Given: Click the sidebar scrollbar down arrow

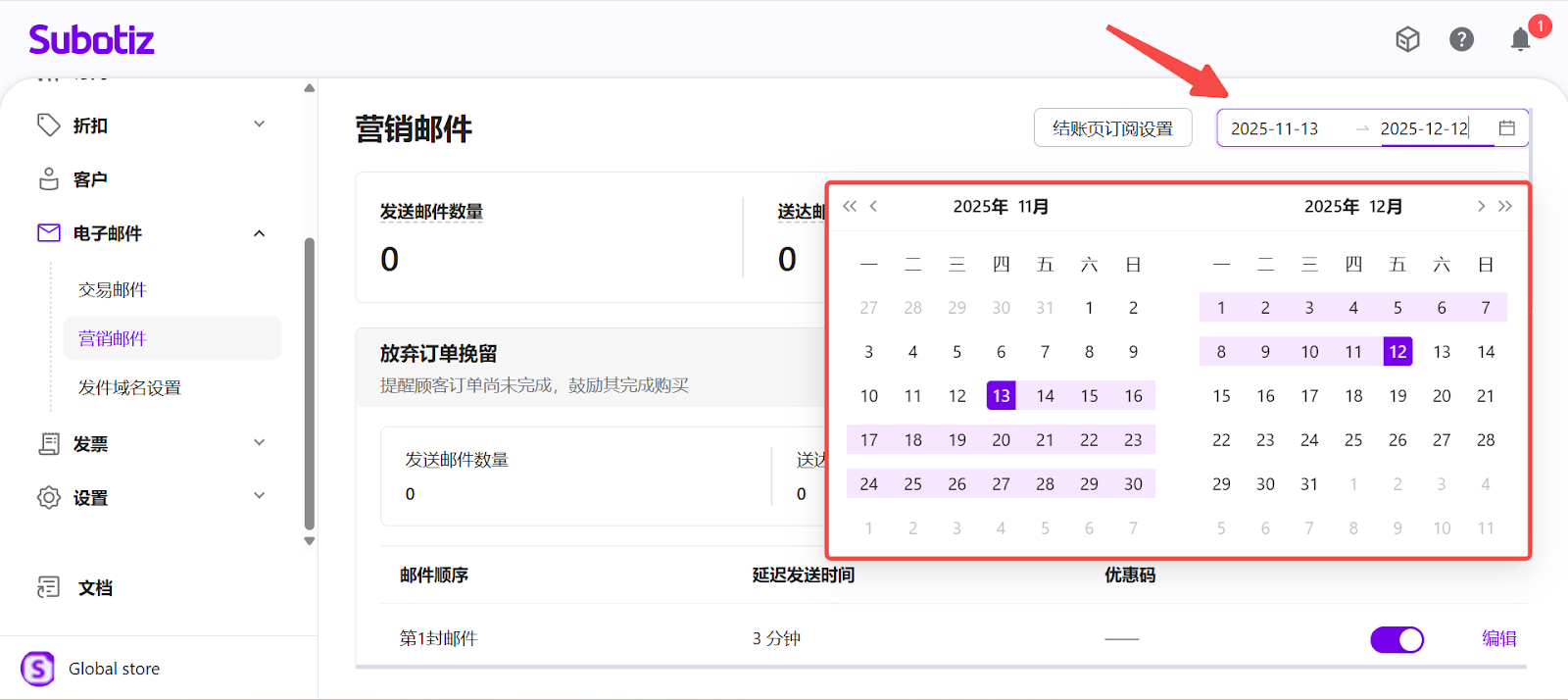Looking at the screenshot, I should tap(310, 540).
